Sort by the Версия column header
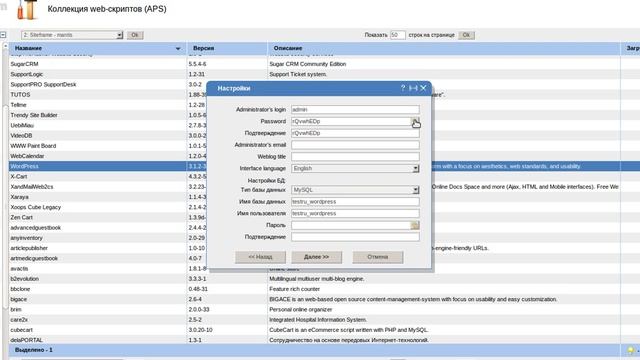This screenshot has height=360, width=640. (x=227, y=48)
